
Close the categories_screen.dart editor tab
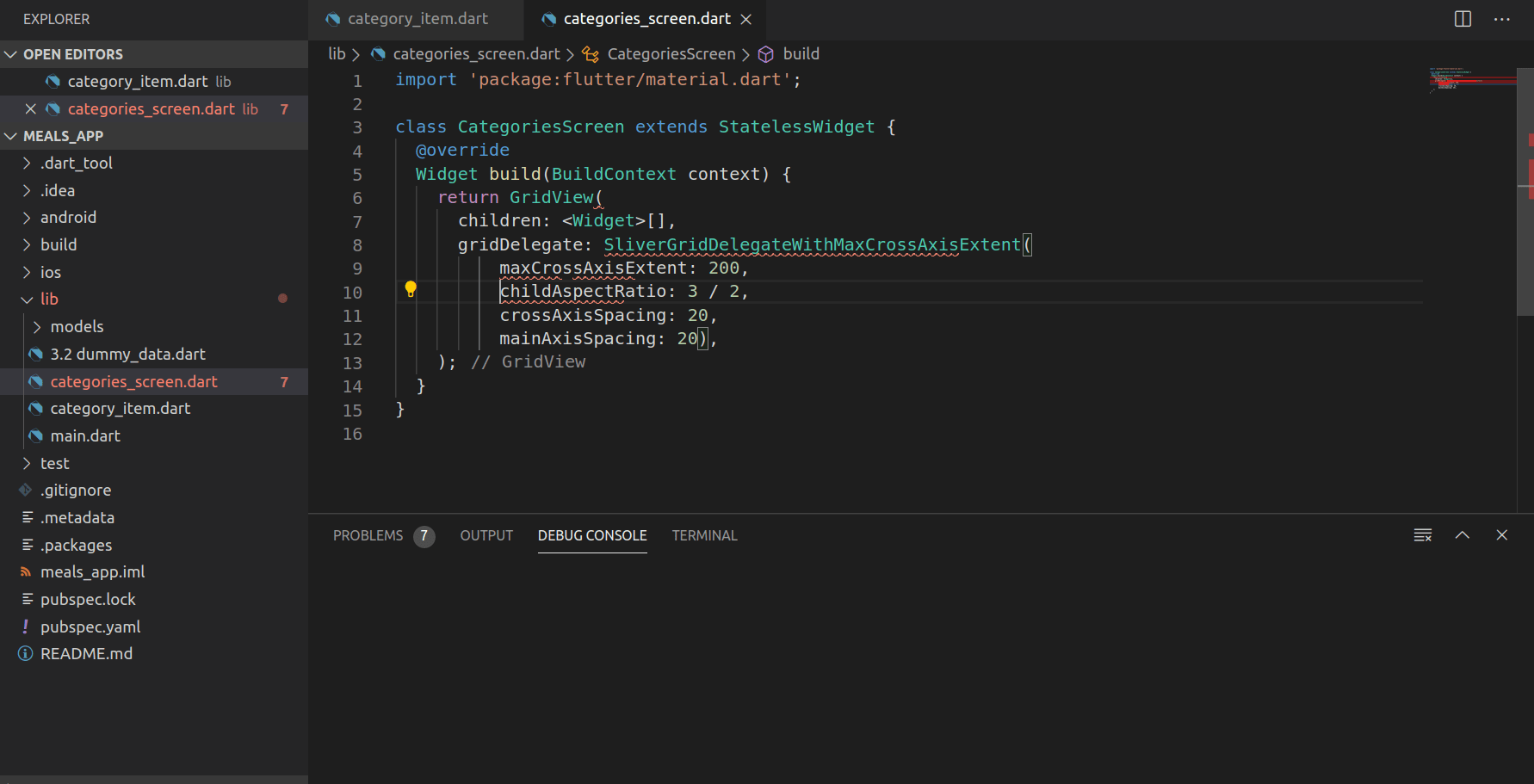coord(746,19)
